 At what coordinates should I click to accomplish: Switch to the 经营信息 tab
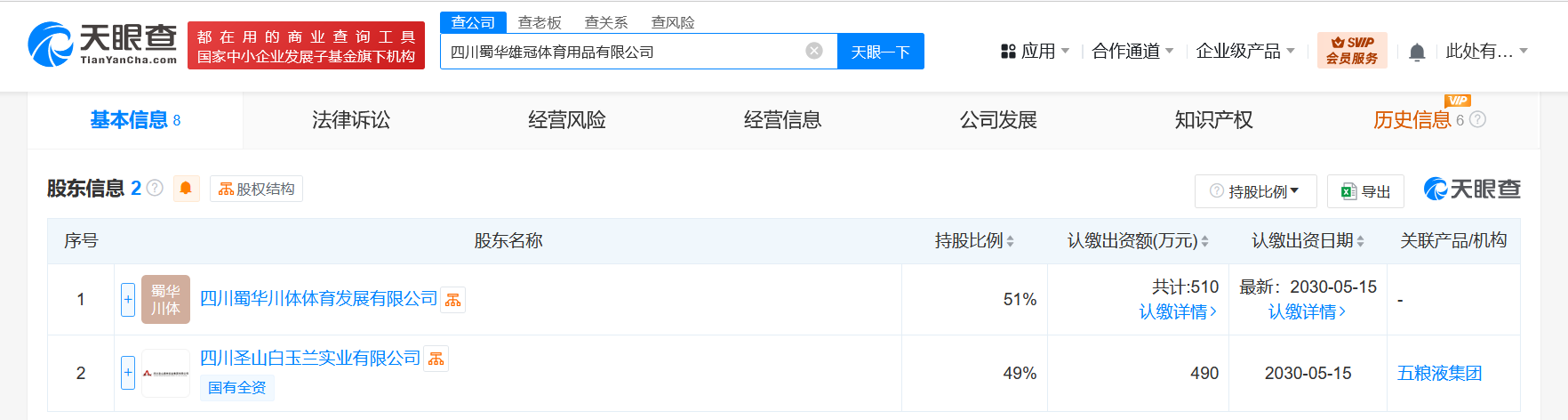[783, 120]
